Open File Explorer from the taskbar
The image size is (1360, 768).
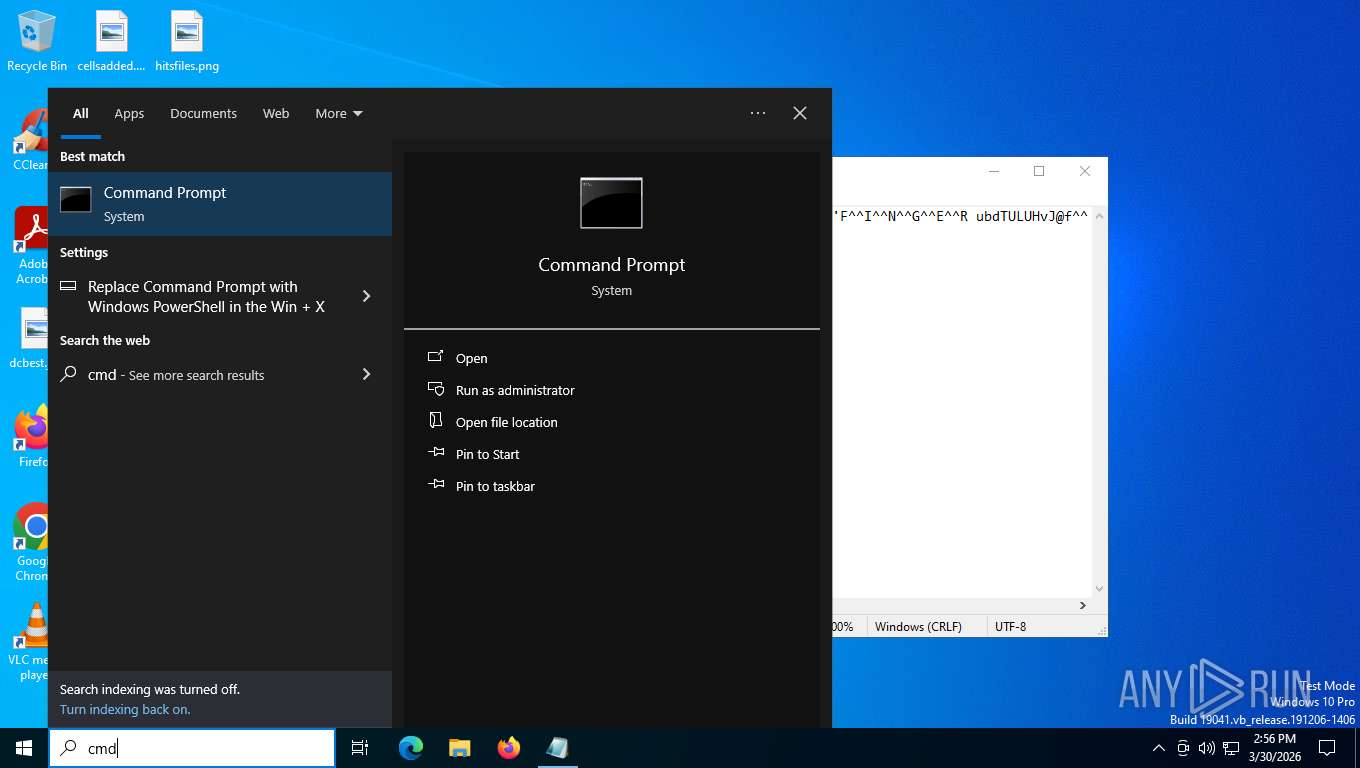pyautogui.click(x=460, y=748)
